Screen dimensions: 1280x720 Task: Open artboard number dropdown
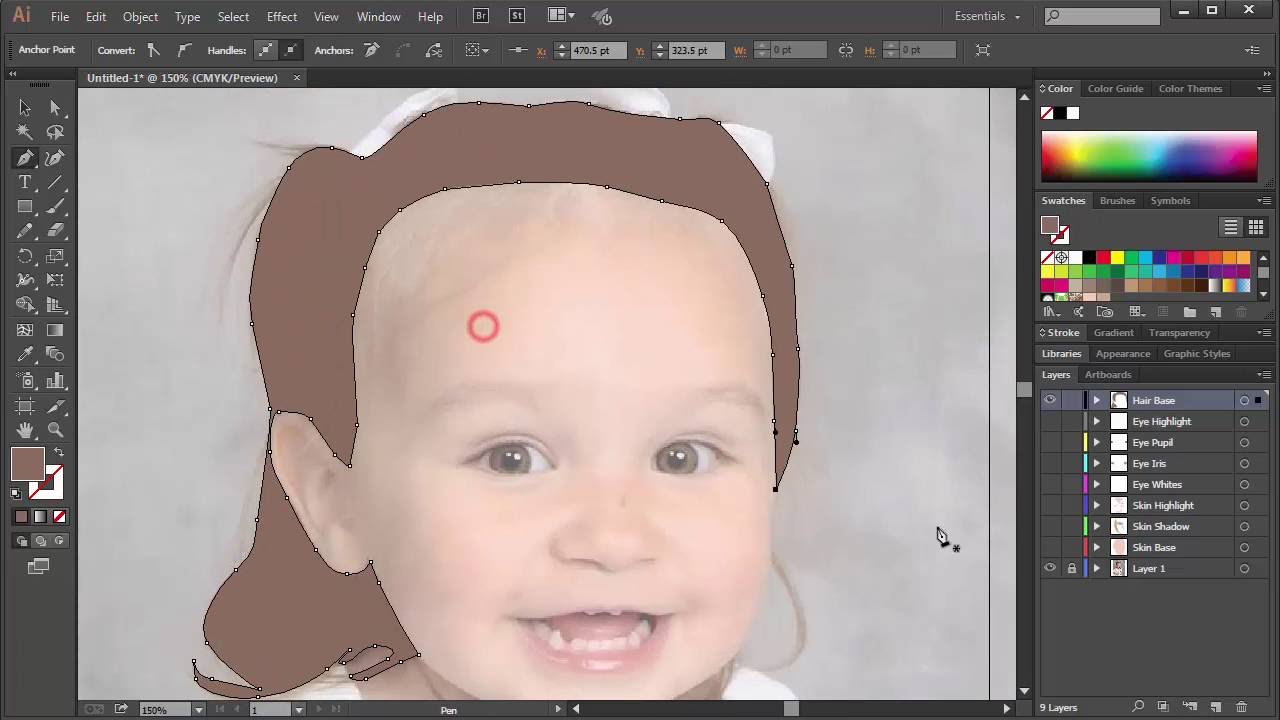pyautogui.click(x=298, y=709)
